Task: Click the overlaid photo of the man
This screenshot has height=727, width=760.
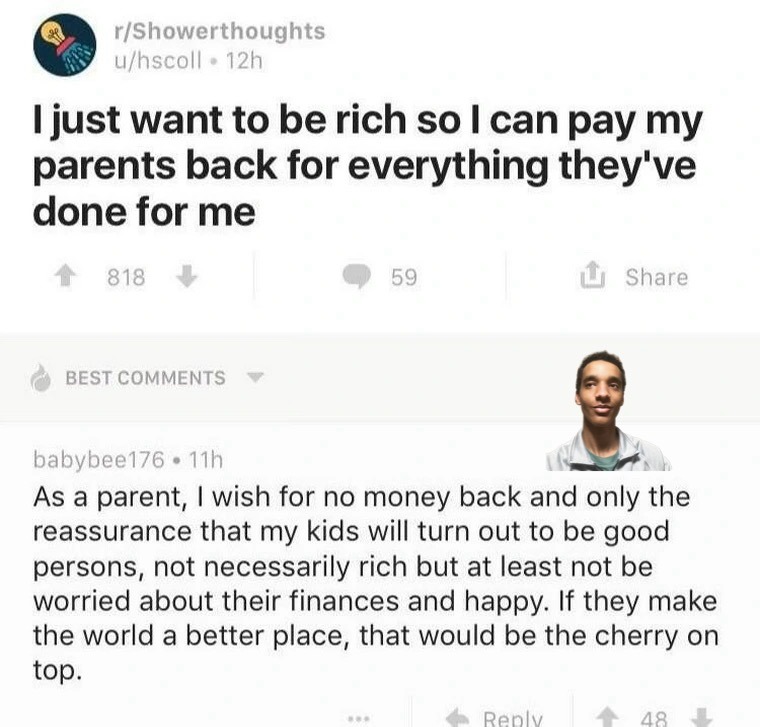Action: pos(606,412)
